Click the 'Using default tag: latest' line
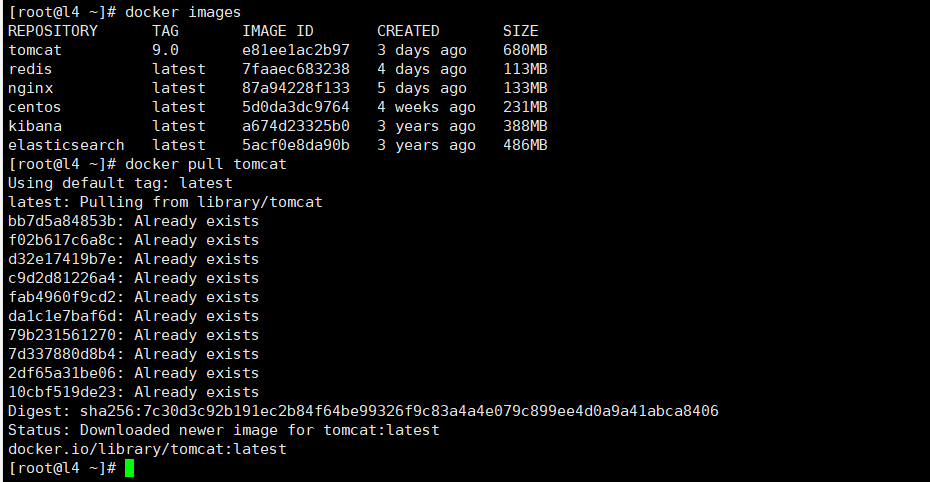The image size is (930, 482). click(x=120, y=183)
